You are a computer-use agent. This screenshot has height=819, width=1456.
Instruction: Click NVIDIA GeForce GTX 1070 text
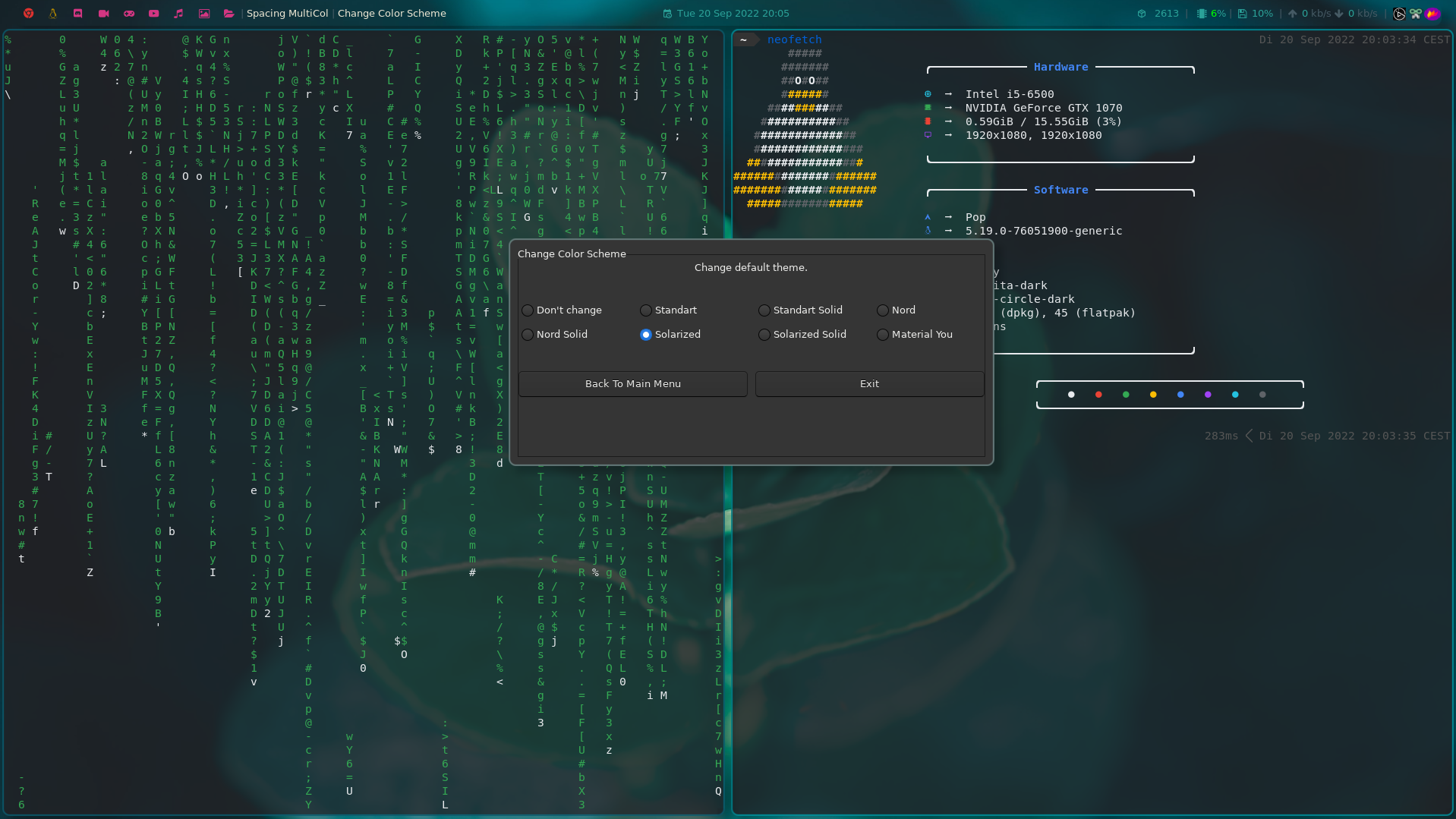pos(1044,108)
